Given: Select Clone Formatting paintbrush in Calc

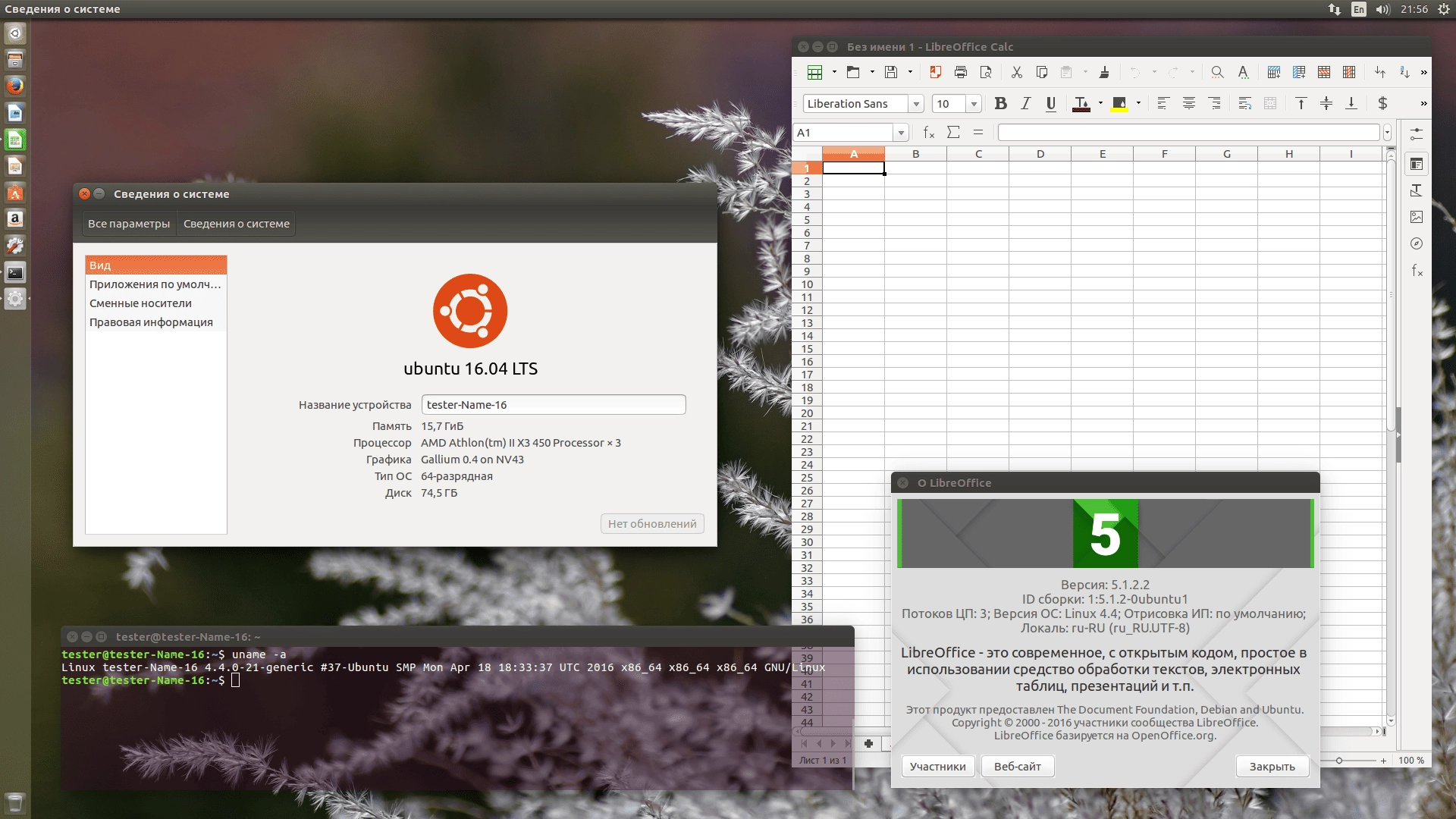Looking at the screenshot, I should (x=1104, y=72).
